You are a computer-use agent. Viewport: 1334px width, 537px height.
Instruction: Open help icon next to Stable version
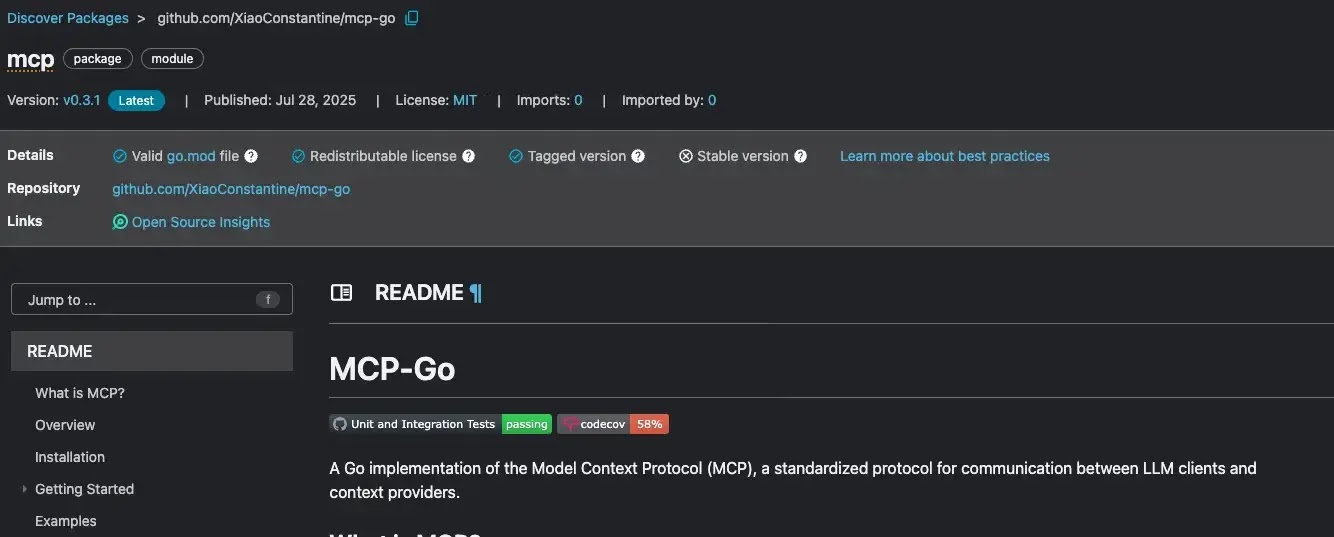pyautogui.click(x=800, y=156)
